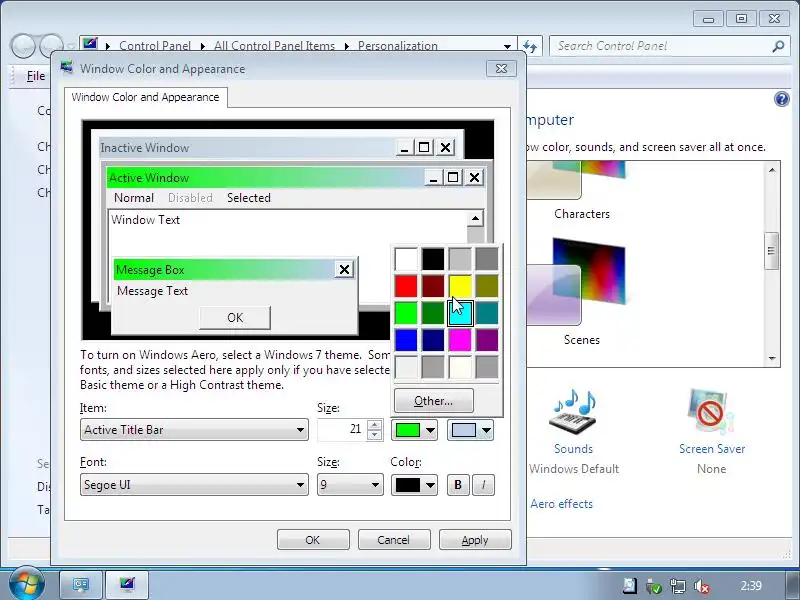This screenshot has height=600, width=800.
Task: Pick the navy blue swatch
Action: [433, 340]
